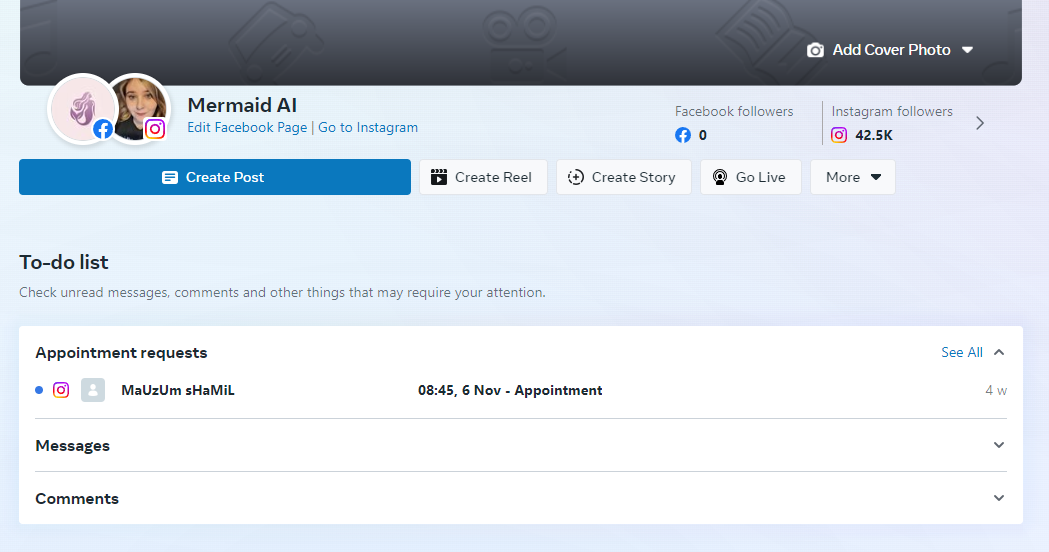Click the Mermaid AI page name

point(242,105)
